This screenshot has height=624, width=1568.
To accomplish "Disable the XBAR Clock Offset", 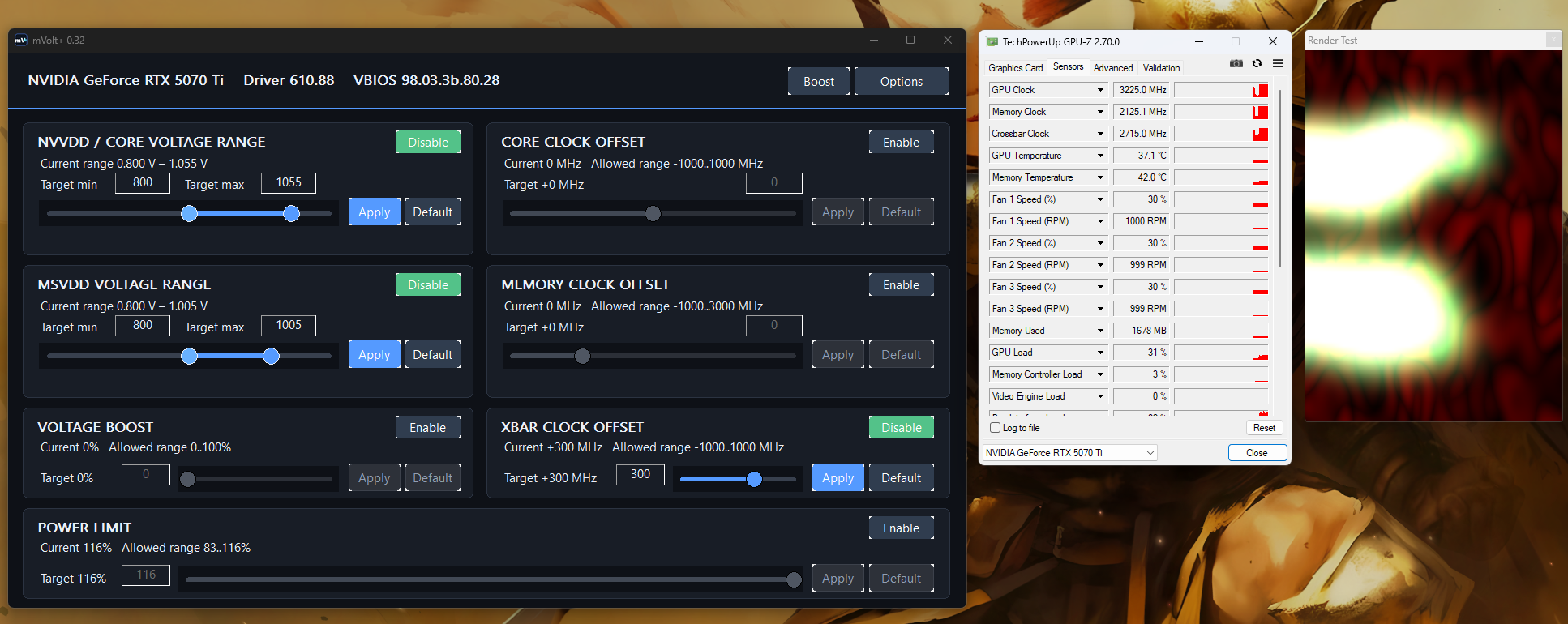I will coord(902,427).
